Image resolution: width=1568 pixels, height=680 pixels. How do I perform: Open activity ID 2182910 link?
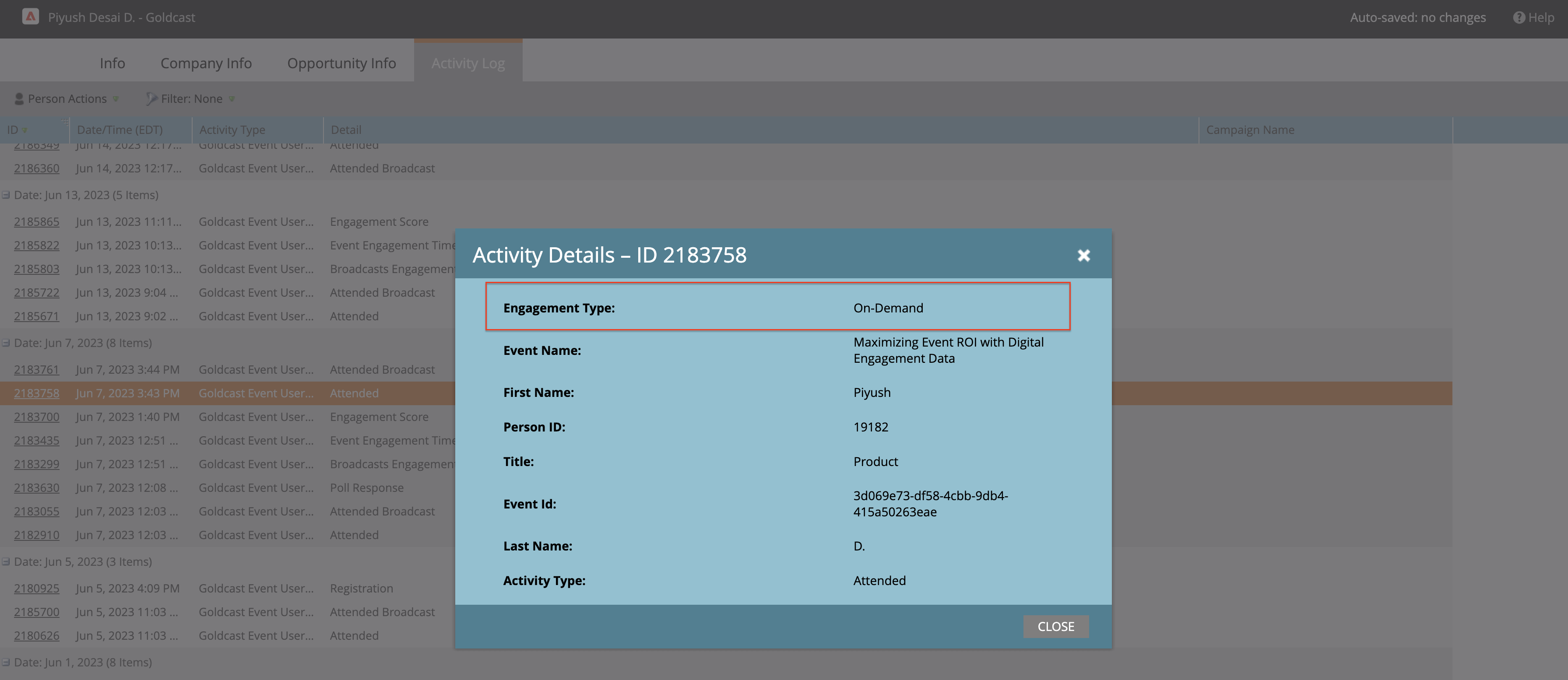click(x=36, y=535)
